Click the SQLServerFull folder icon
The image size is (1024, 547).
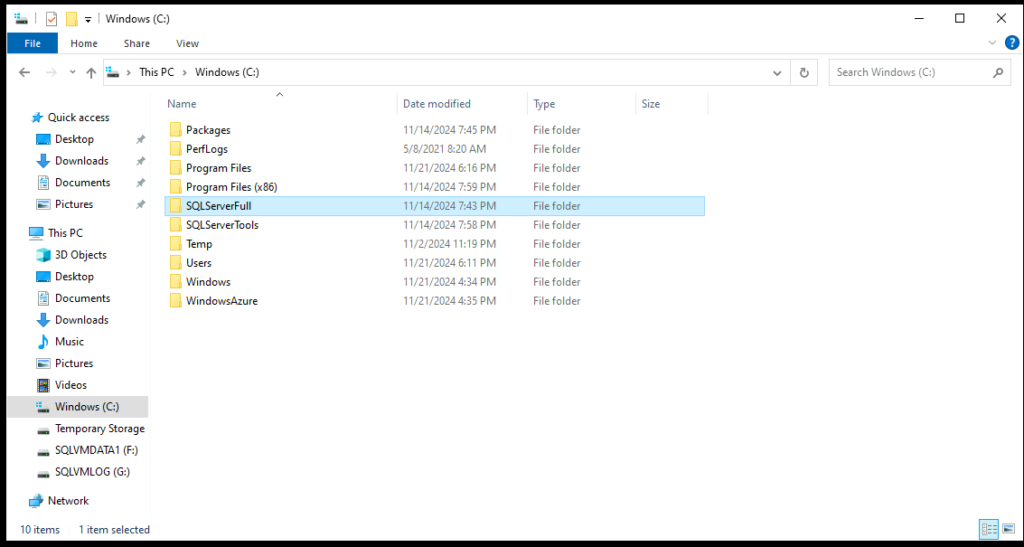[x=175, y=206]
